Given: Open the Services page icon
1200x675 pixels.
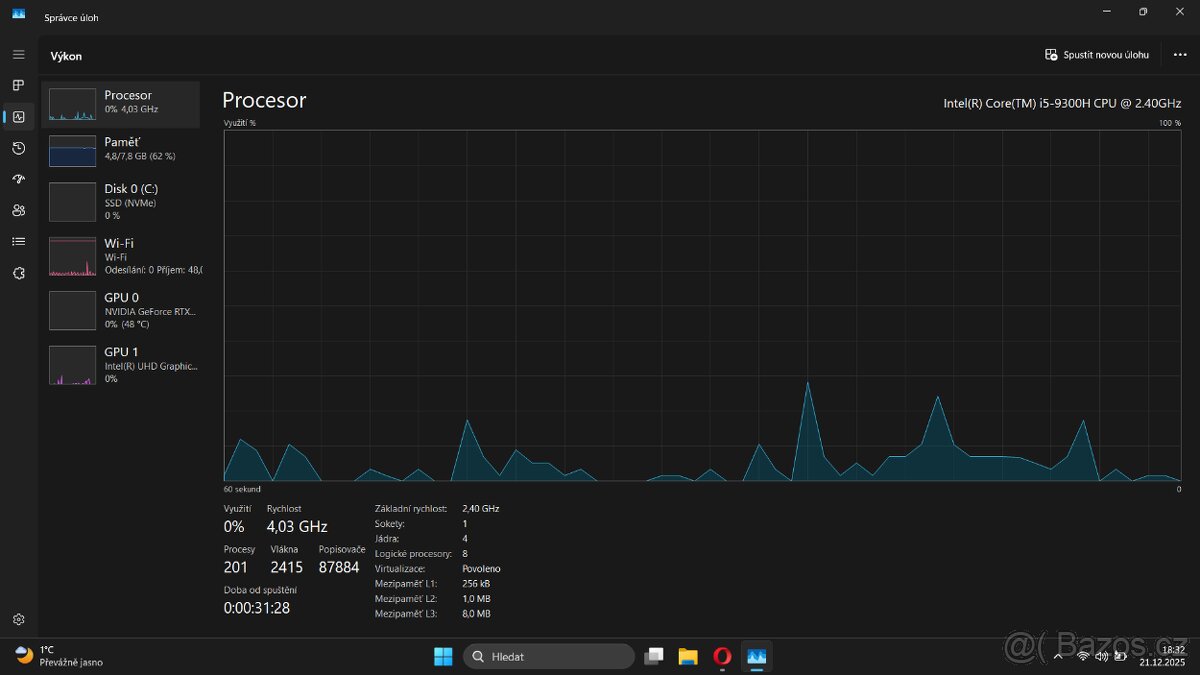Looking at the screenshot, I should [18, 273].
